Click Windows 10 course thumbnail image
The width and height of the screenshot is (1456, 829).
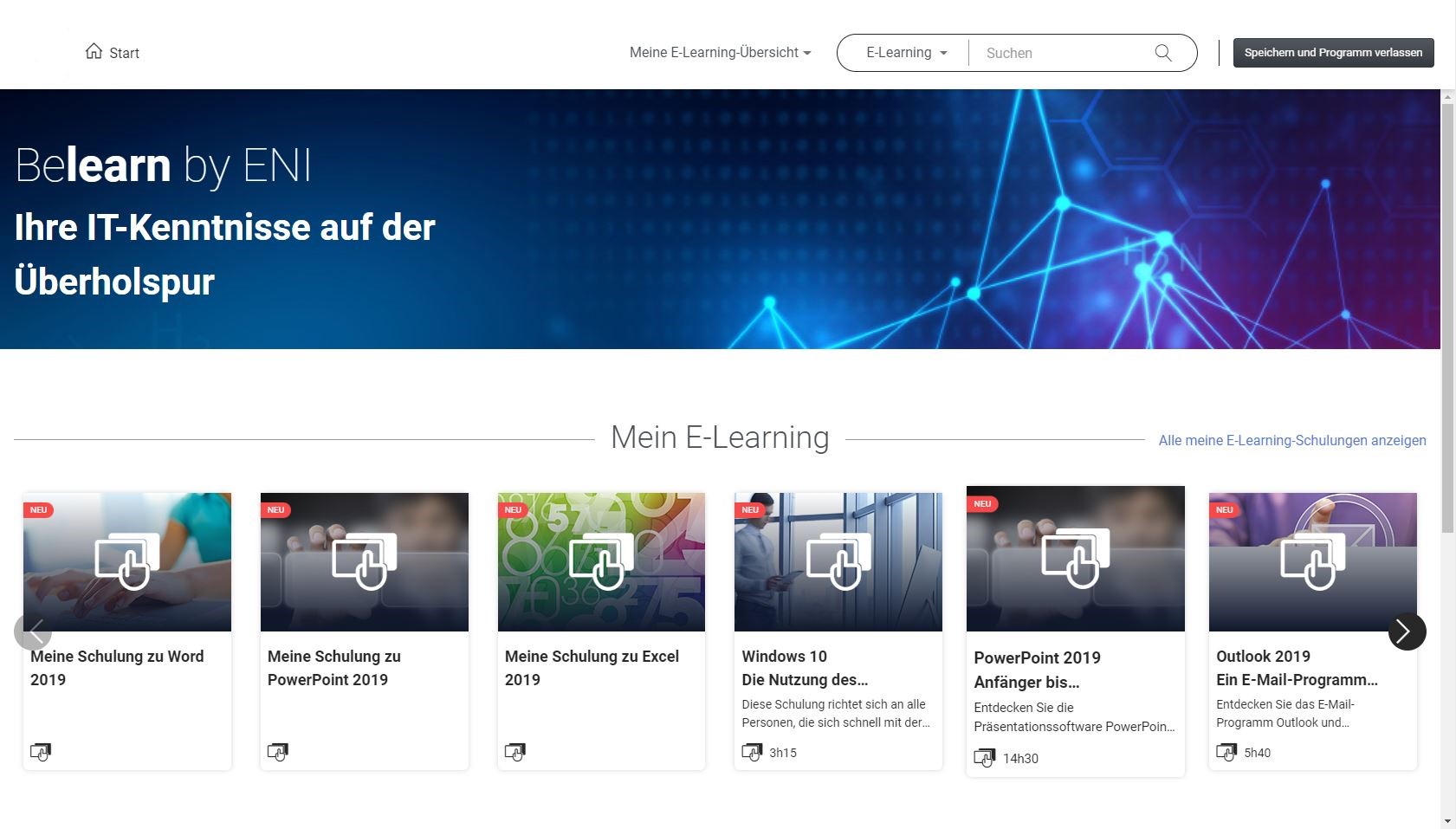[838, 562]
